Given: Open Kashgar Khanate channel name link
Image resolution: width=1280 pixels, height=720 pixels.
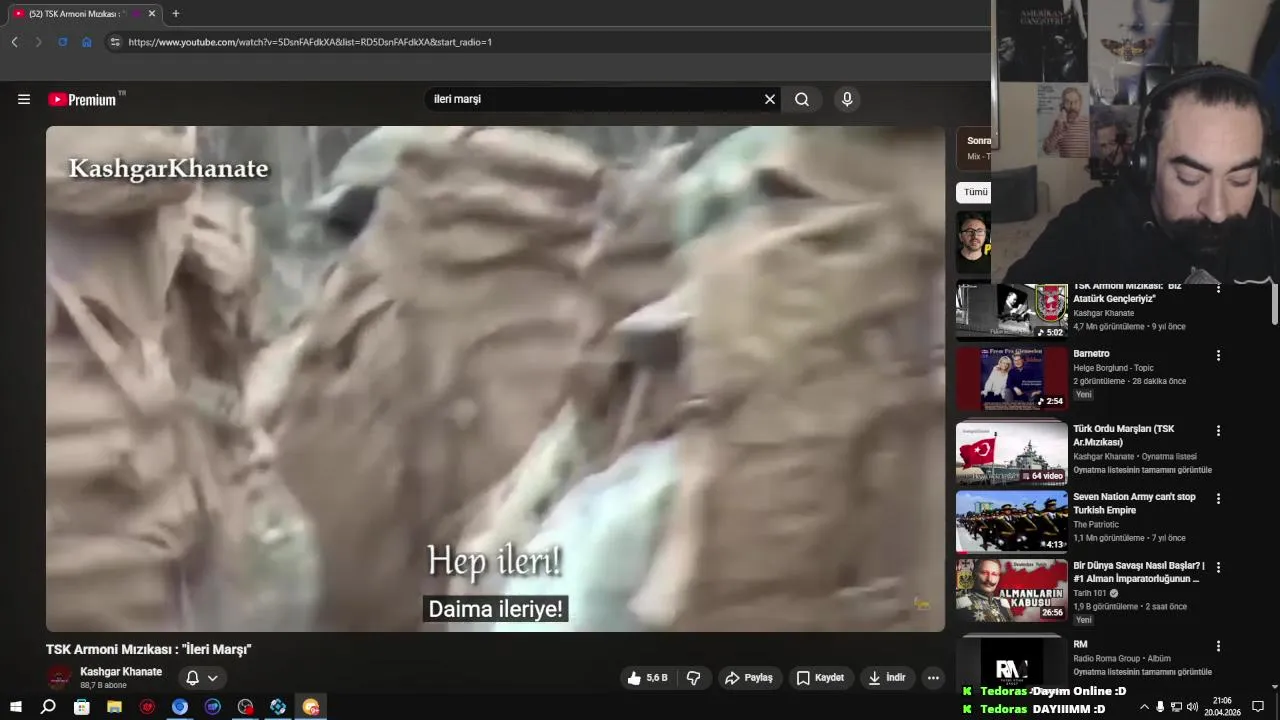Looking at the screenshot, I should click(x=121, y=672).
